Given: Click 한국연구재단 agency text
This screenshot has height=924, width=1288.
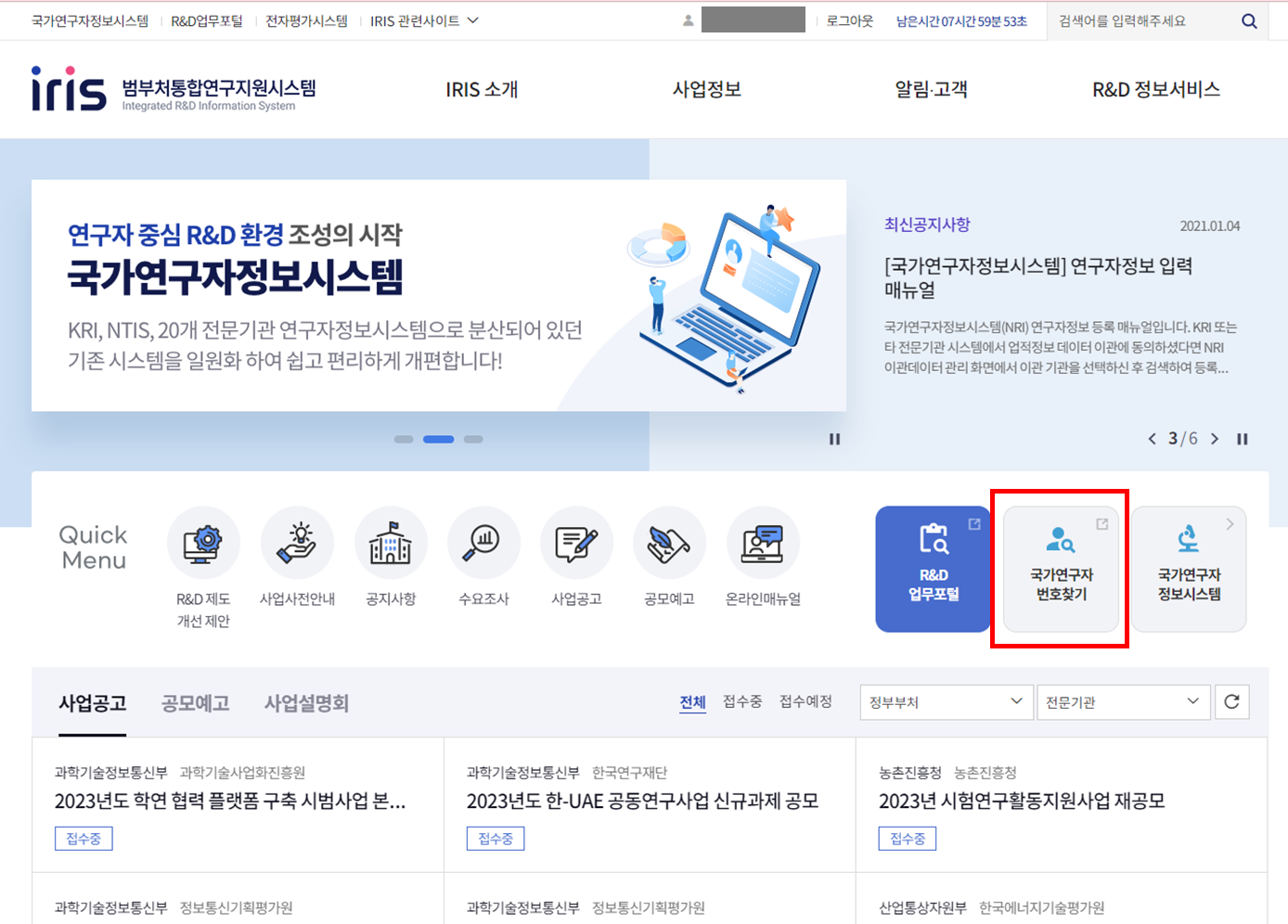Looking at the screenshot, I should [630, 772].
